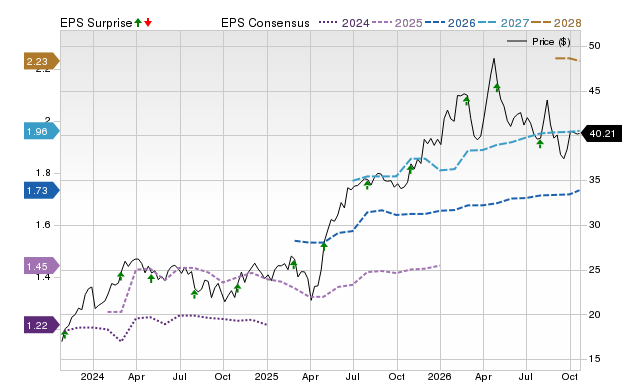Click the Jul label right before 2026's Oct

click(x=526, y=376)
